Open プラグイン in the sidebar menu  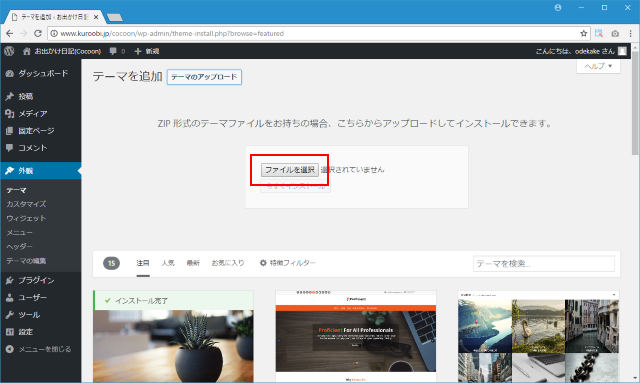click(36, 280)
